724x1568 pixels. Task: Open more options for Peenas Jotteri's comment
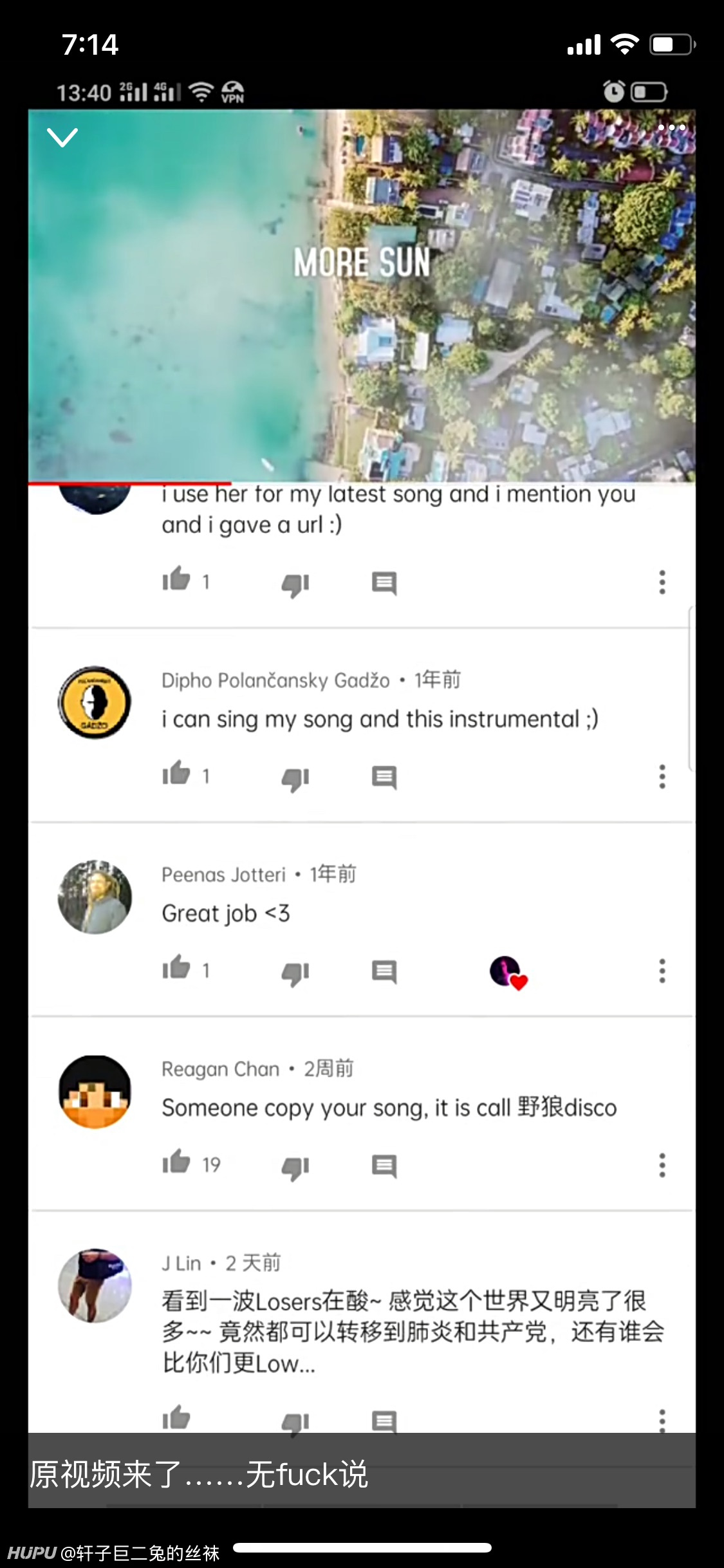pos(662,971)
